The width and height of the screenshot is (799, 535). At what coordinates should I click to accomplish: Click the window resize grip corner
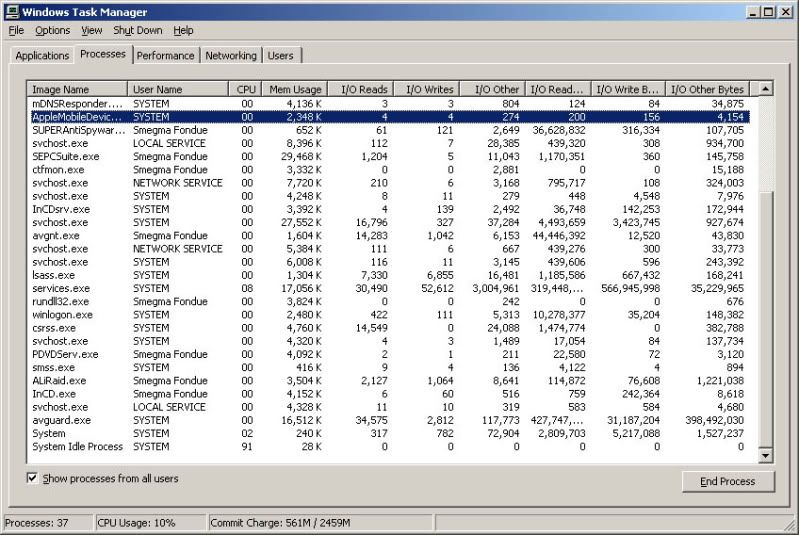click(790, 524)
